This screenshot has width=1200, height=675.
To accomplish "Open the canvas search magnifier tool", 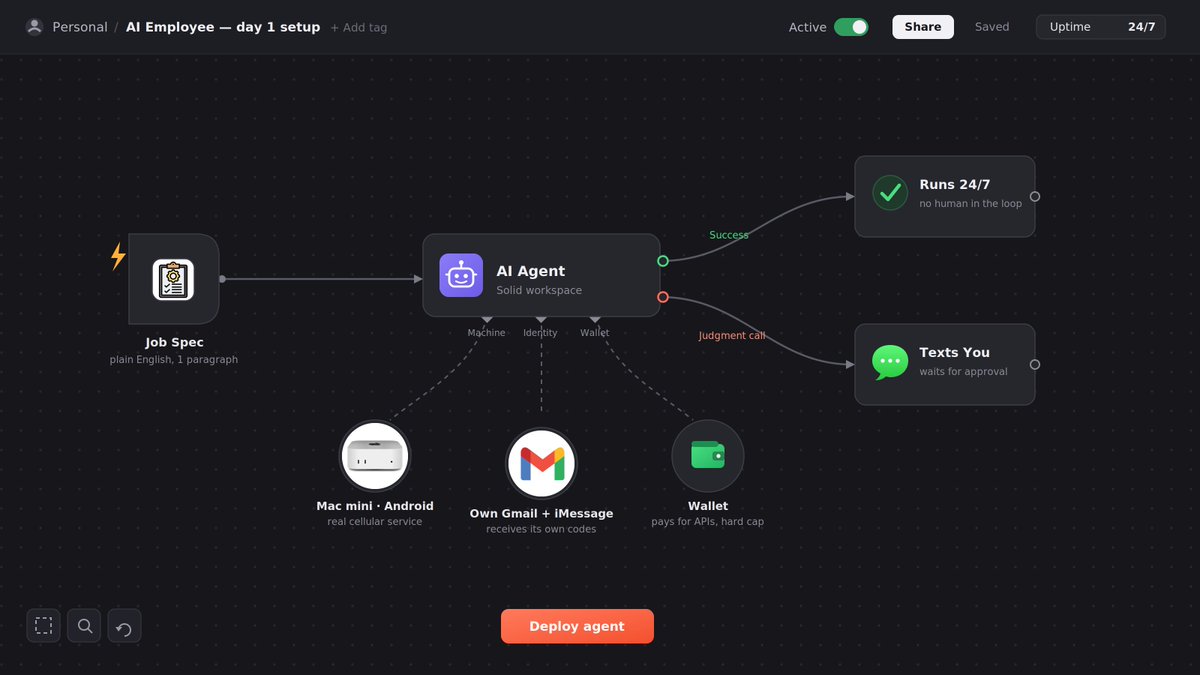I will 85,626.
